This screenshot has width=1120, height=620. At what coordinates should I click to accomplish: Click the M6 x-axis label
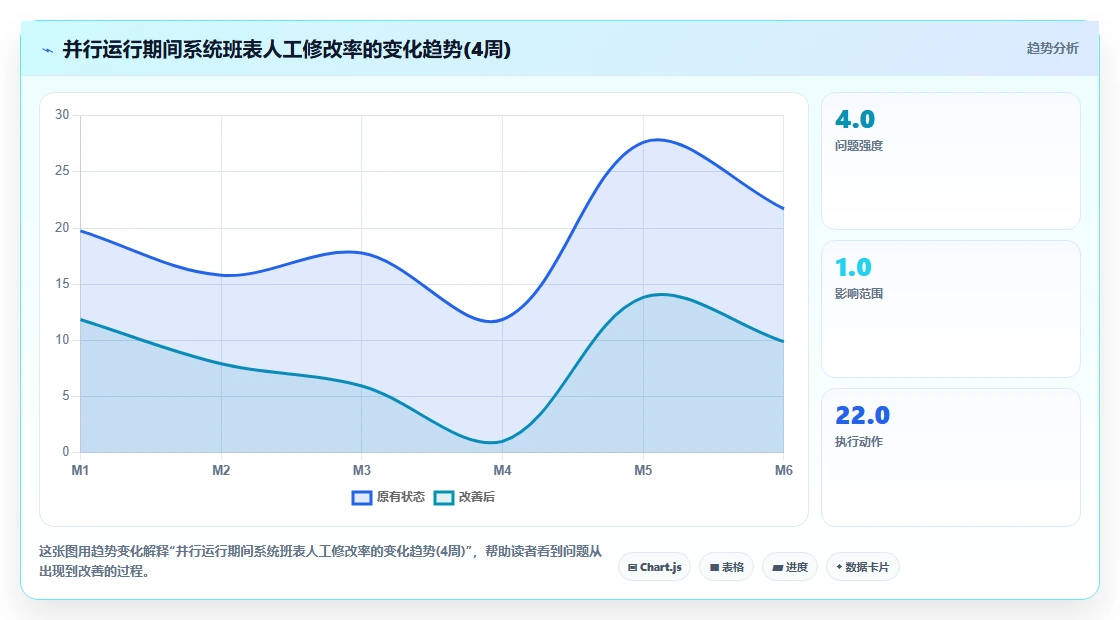(x=784, y=470)
